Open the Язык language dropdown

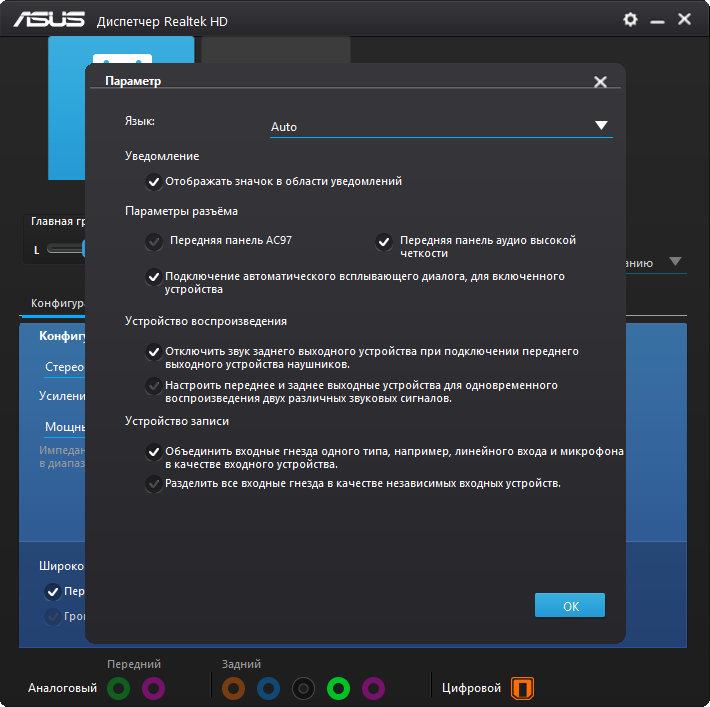(441, 127)
